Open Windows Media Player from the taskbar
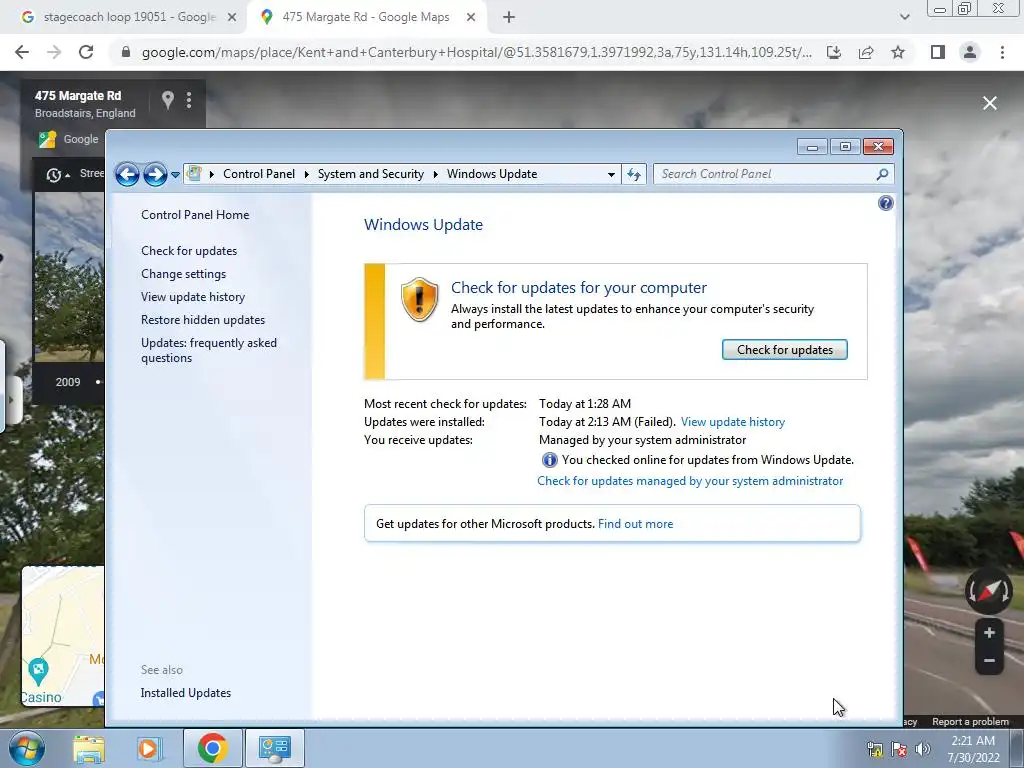The image size is (1024, 768). point(149,748)
